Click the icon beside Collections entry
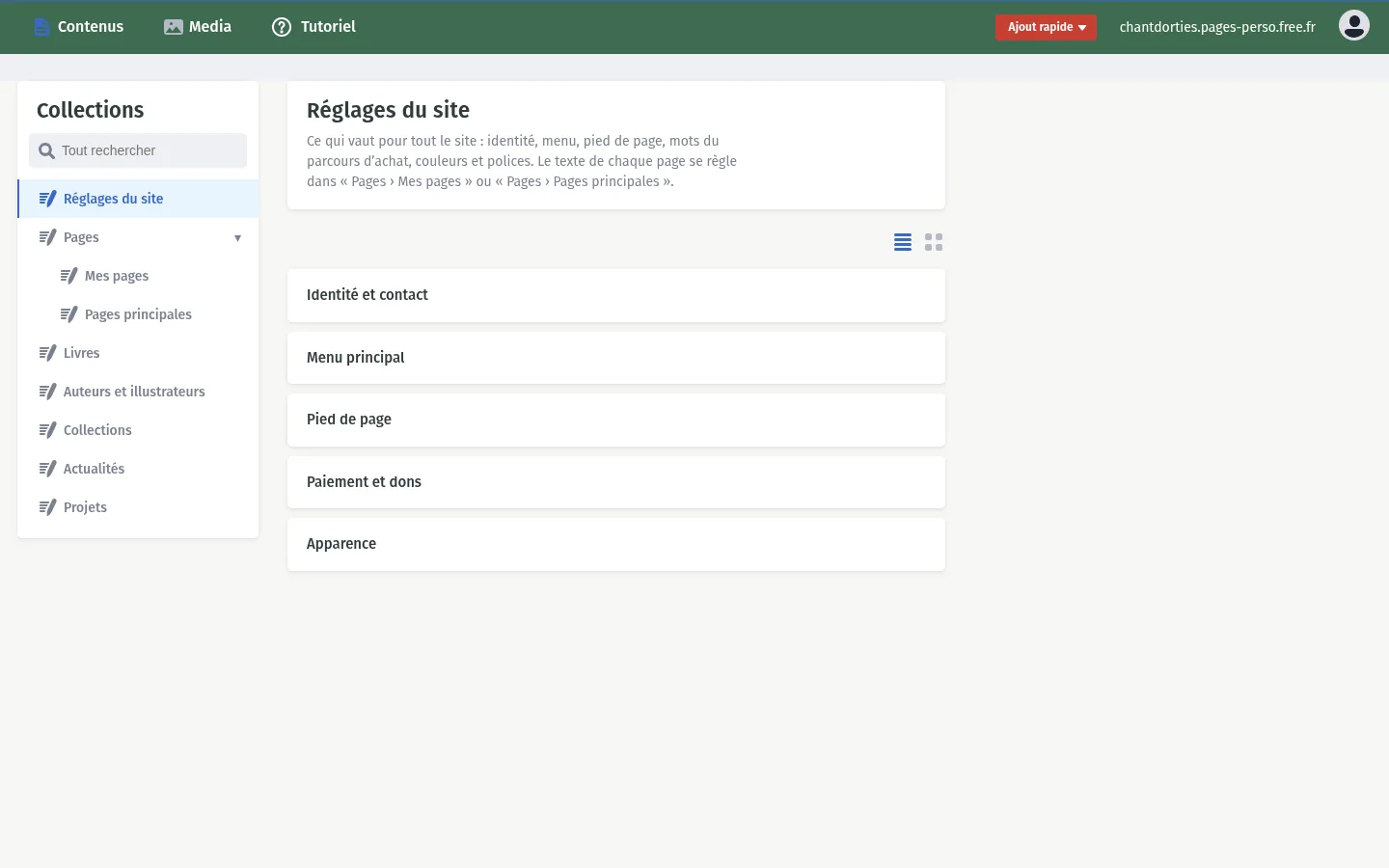Viewport: 1389px width, 868px height. [x=47, y=430]
